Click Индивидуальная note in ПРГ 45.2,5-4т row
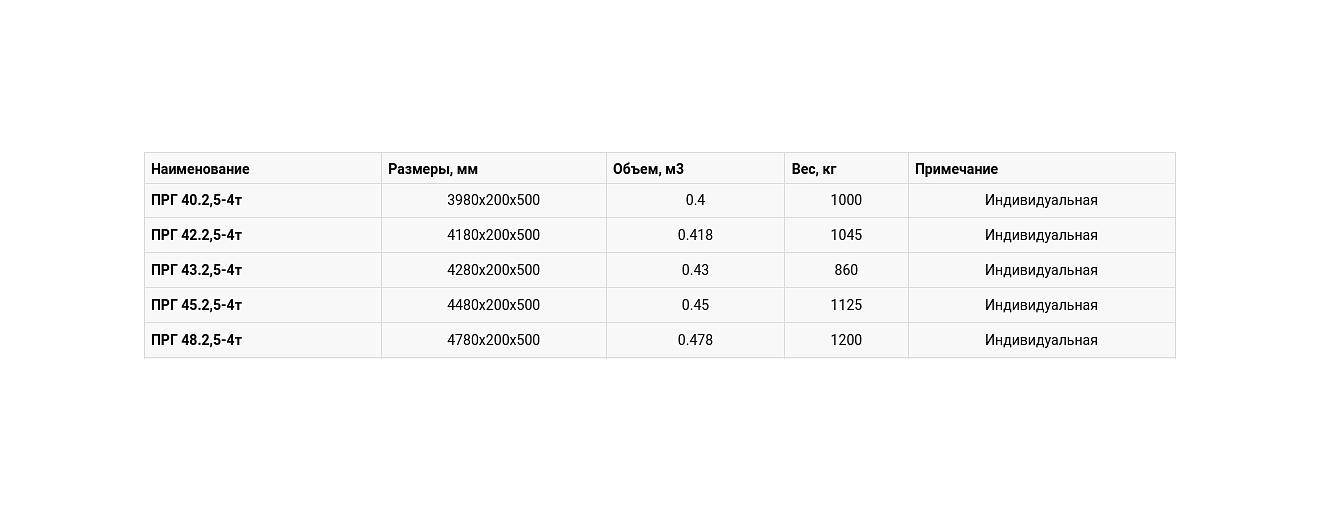 tap(1041, 305)
